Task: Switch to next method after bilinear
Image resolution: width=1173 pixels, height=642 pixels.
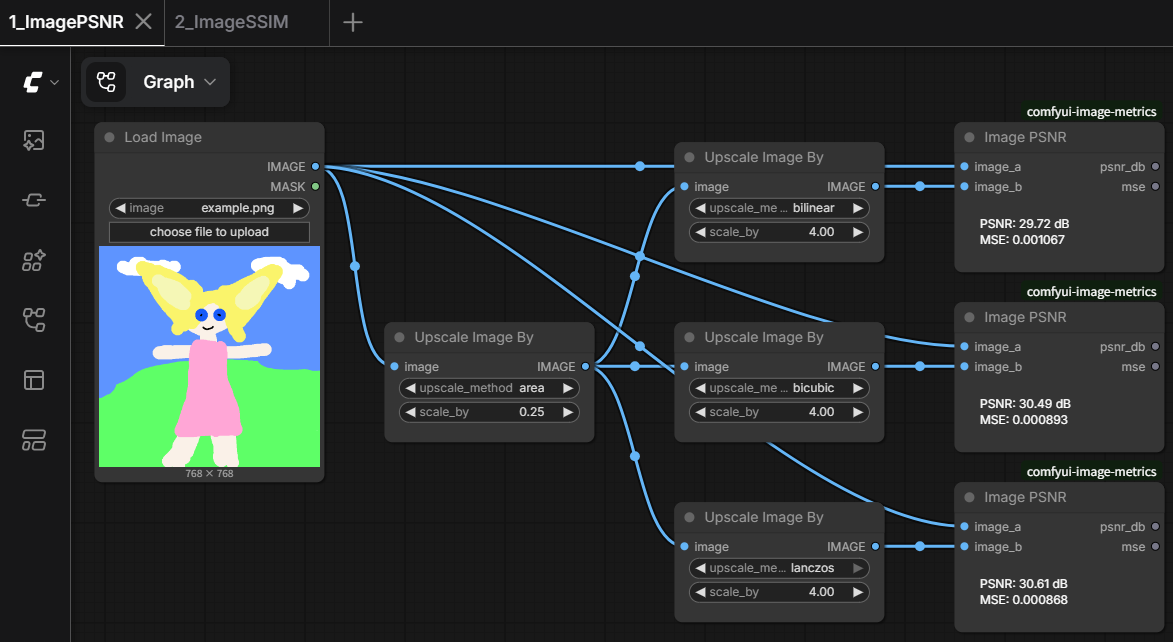Action: (x=858, y=208)
